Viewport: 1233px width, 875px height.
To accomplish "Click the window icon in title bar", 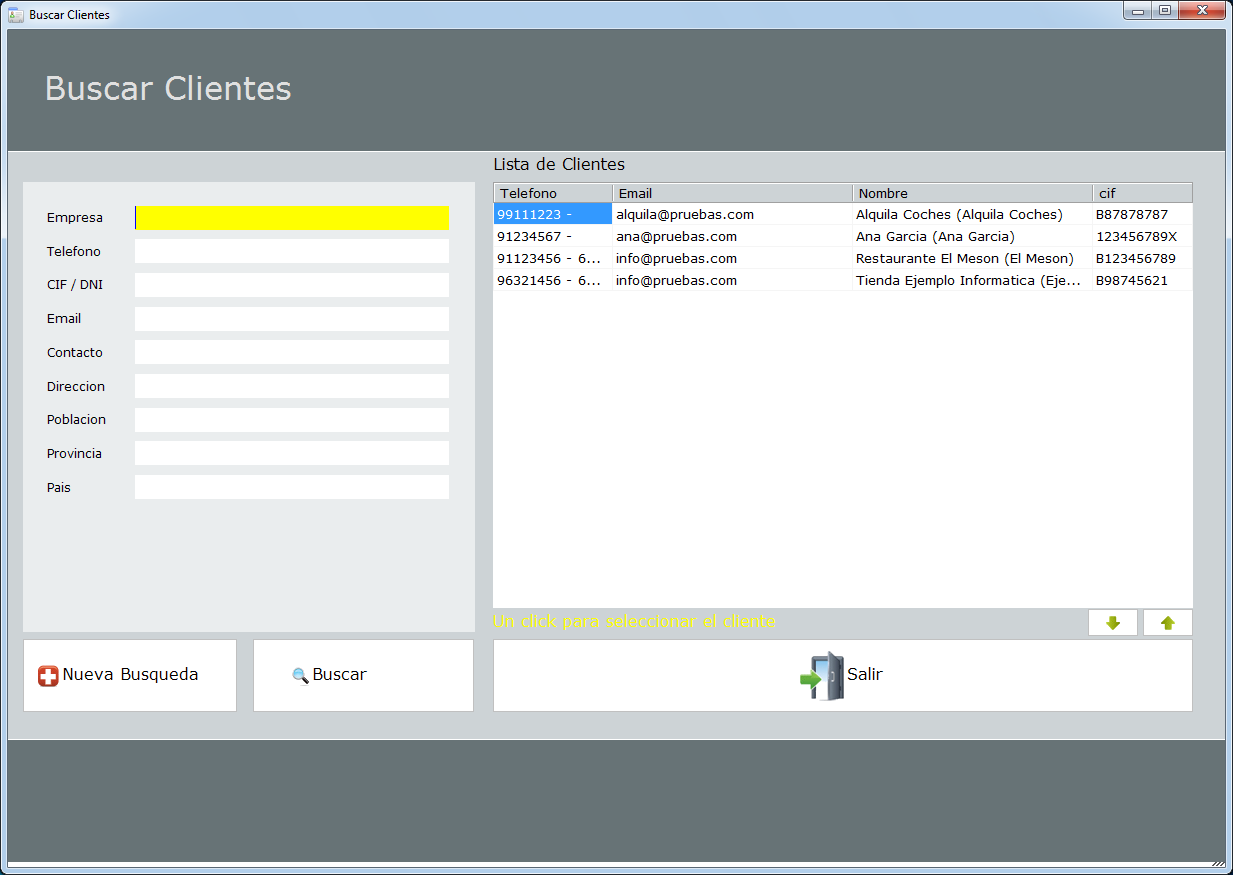I will pos(15,15).
